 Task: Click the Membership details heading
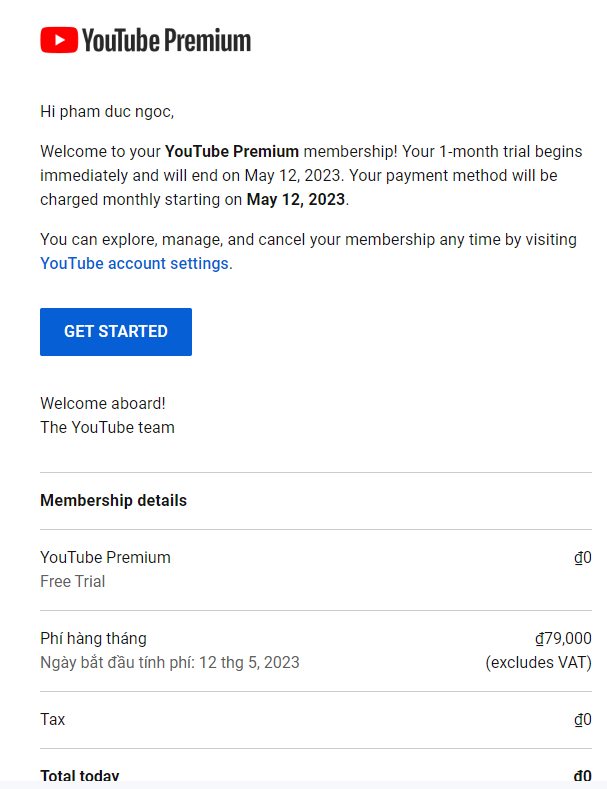[x=113, y=500]
